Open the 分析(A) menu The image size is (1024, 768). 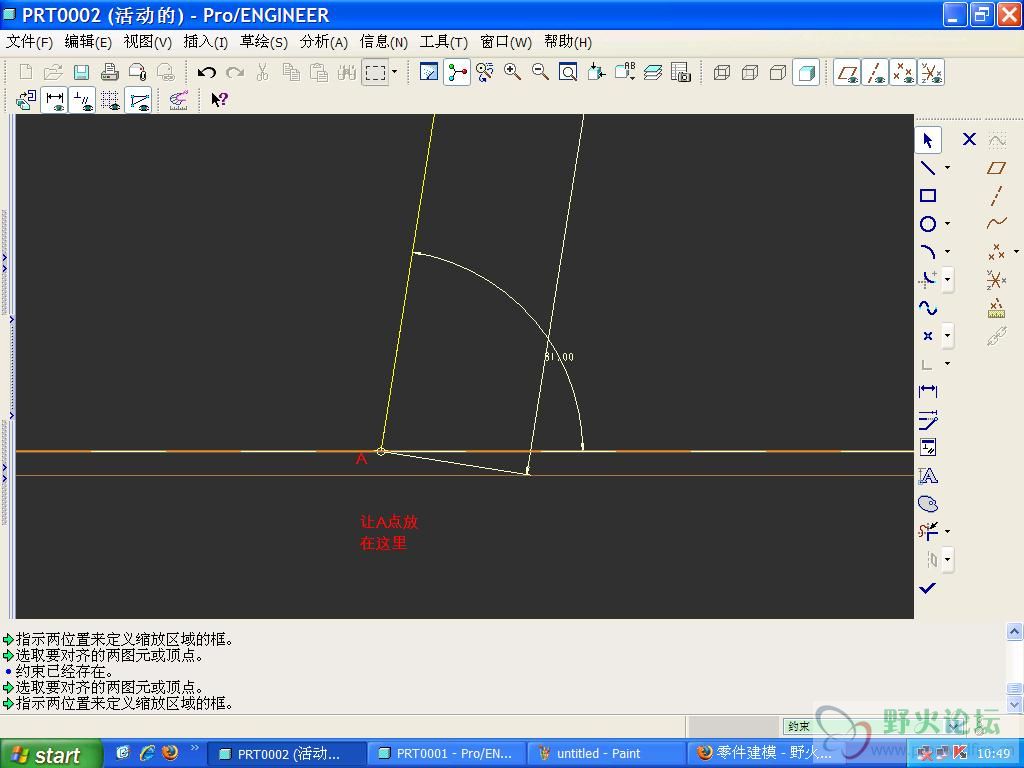(323, 42)
